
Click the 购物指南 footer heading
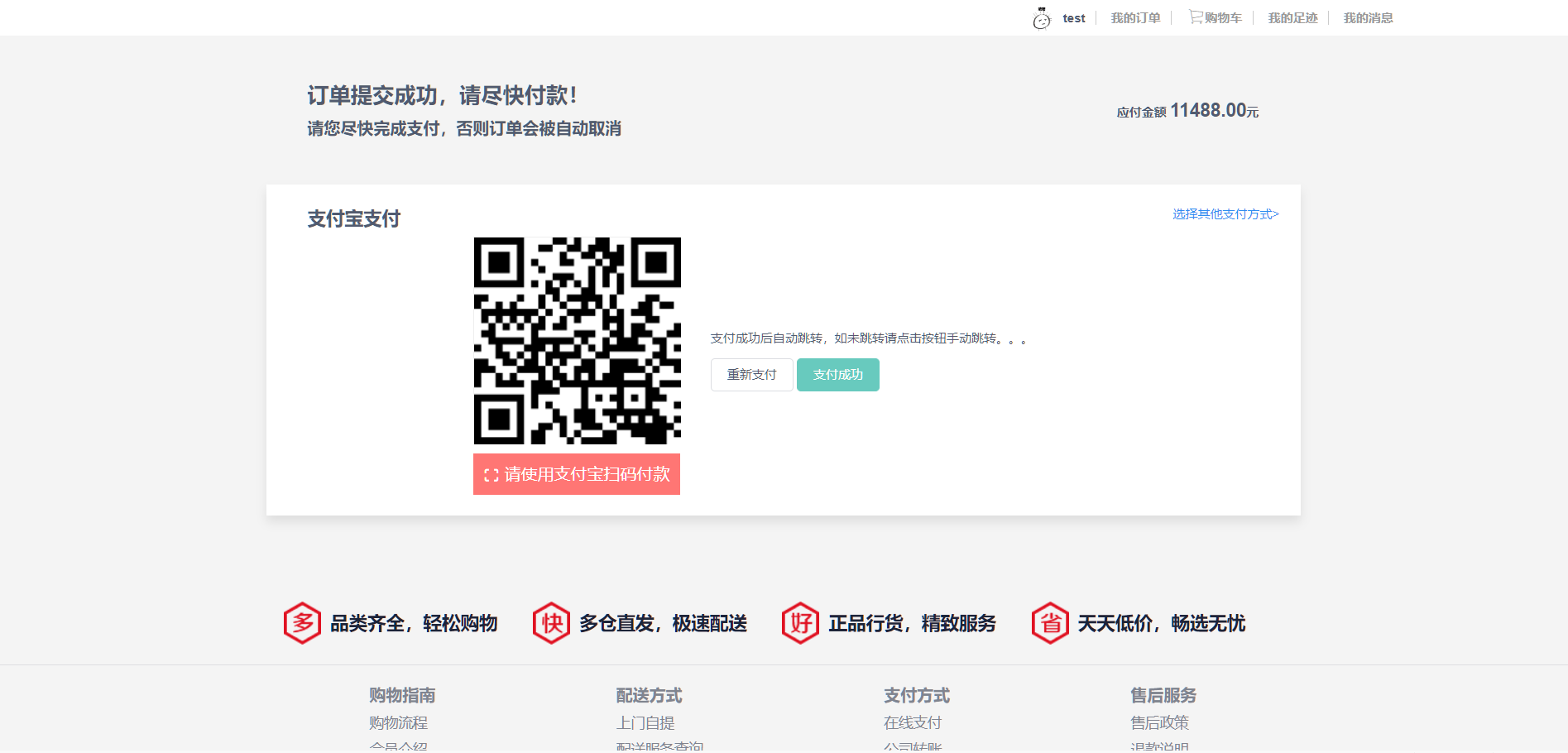coord(402,695)
